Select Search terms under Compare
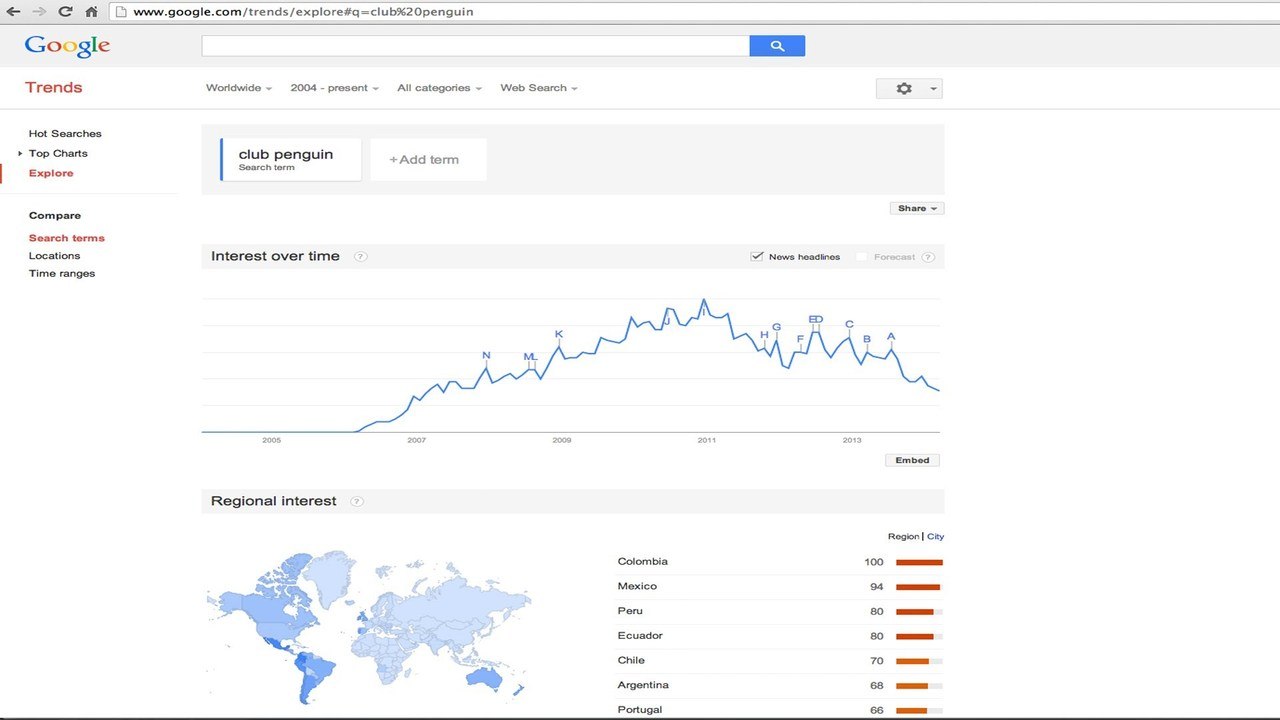Image resolution: width=1280 pixels, height=720 pixels. [67, 238]
